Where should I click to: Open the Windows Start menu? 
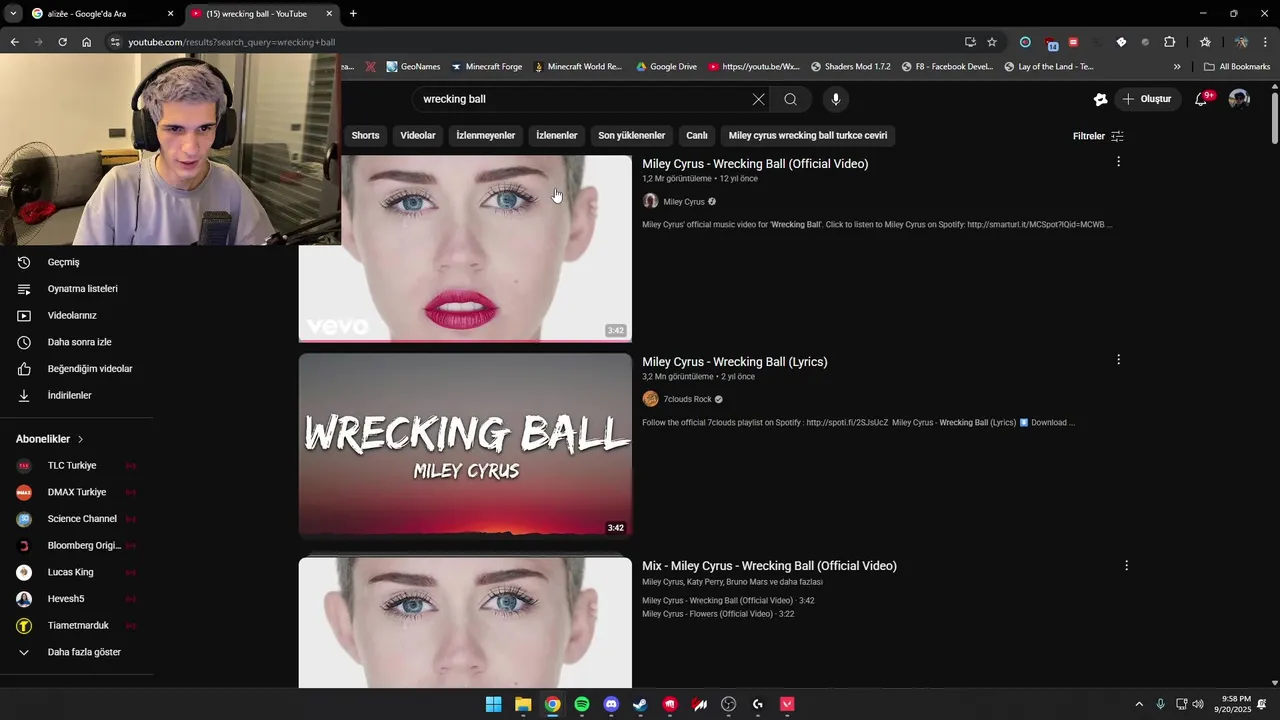[x=493, y=704]
